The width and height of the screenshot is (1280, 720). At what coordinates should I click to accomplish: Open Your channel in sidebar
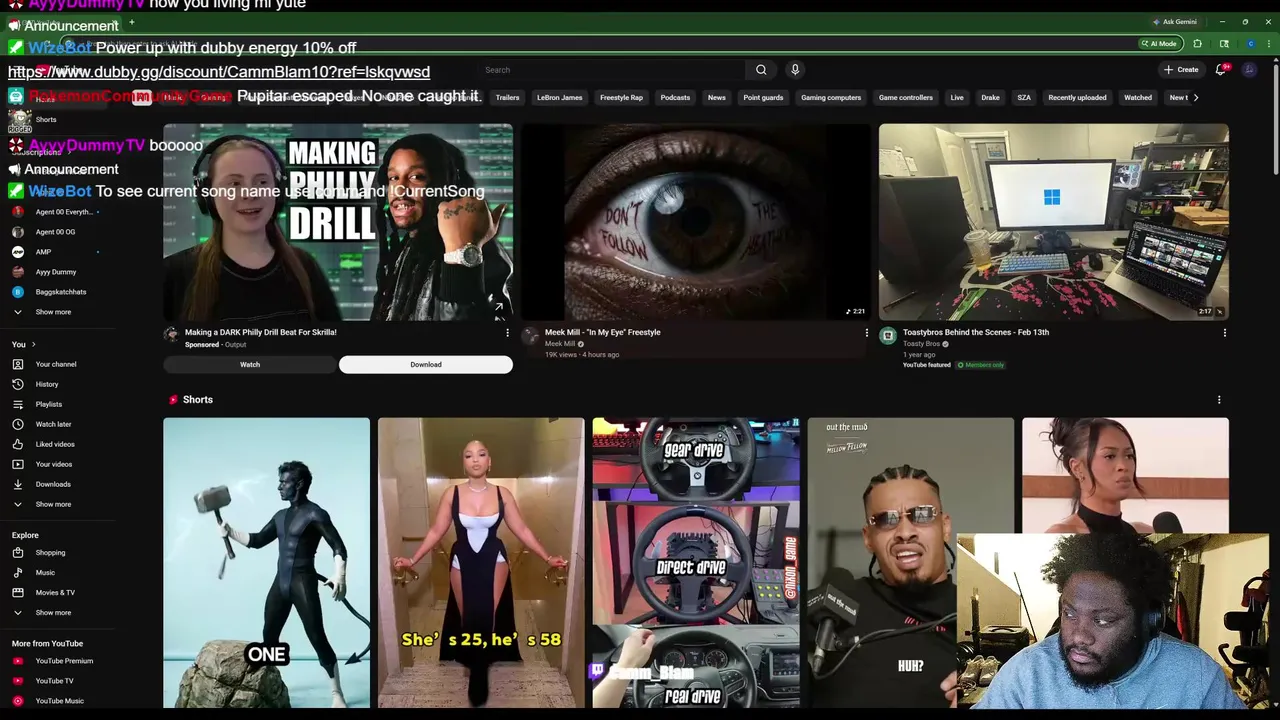point(58,364)
